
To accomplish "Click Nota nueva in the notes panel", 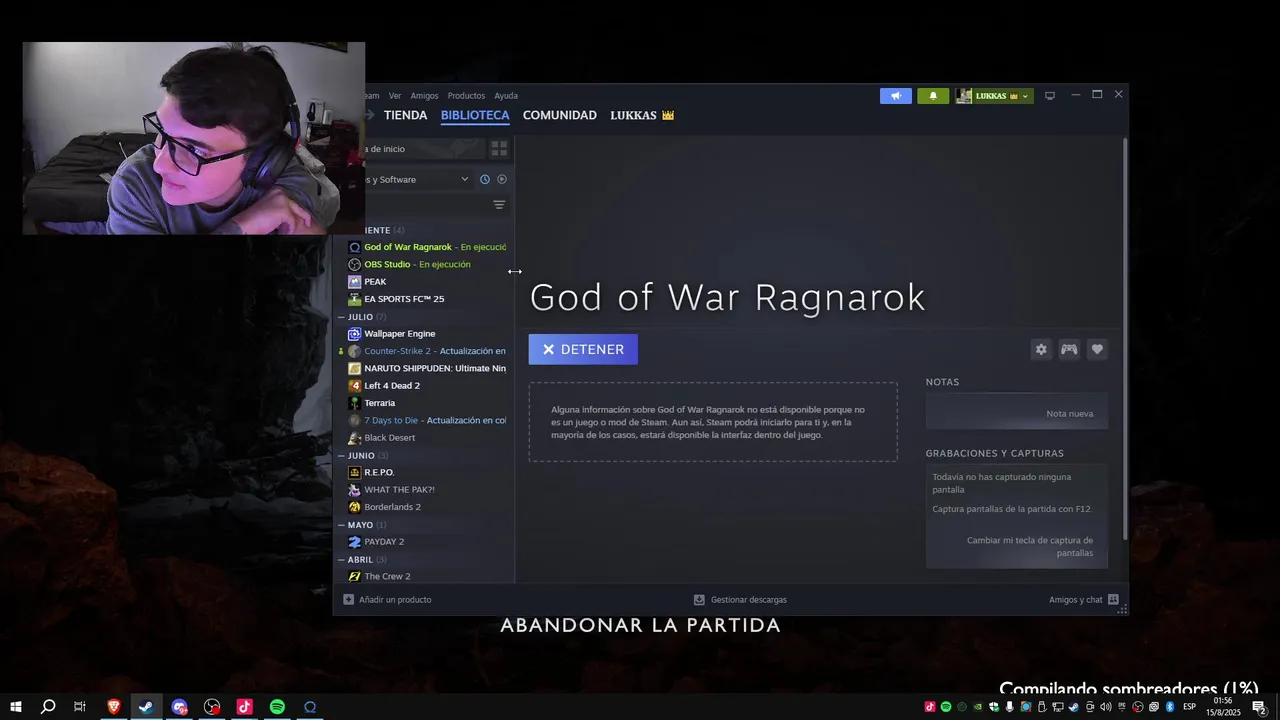I will [1069, 414].
